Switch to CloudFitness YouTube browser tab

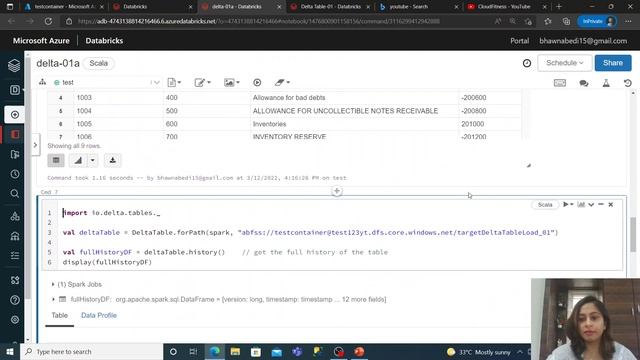tap(506, 7)
